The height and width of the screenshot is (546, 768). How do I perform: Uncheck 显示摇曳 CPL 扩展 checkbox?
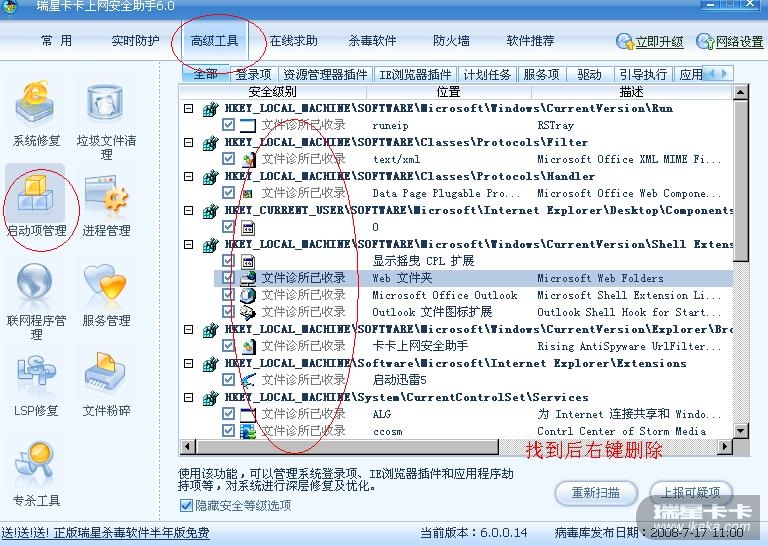(228, 261)
